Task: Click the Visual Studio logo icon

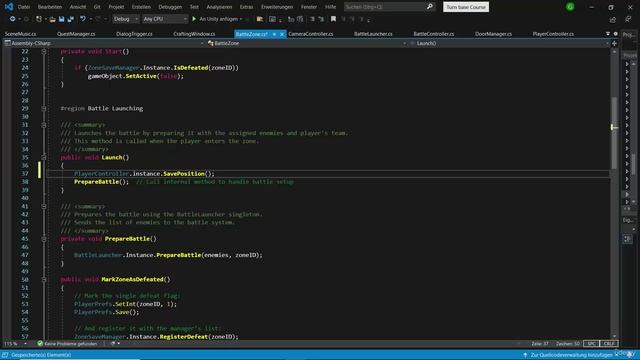Action: coord(9,7)
